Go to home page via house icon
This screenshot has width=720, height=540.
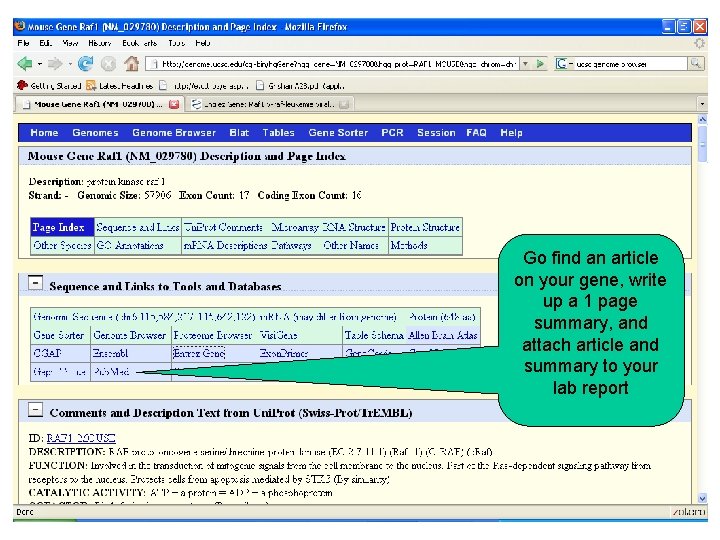(x=132, y=63)
